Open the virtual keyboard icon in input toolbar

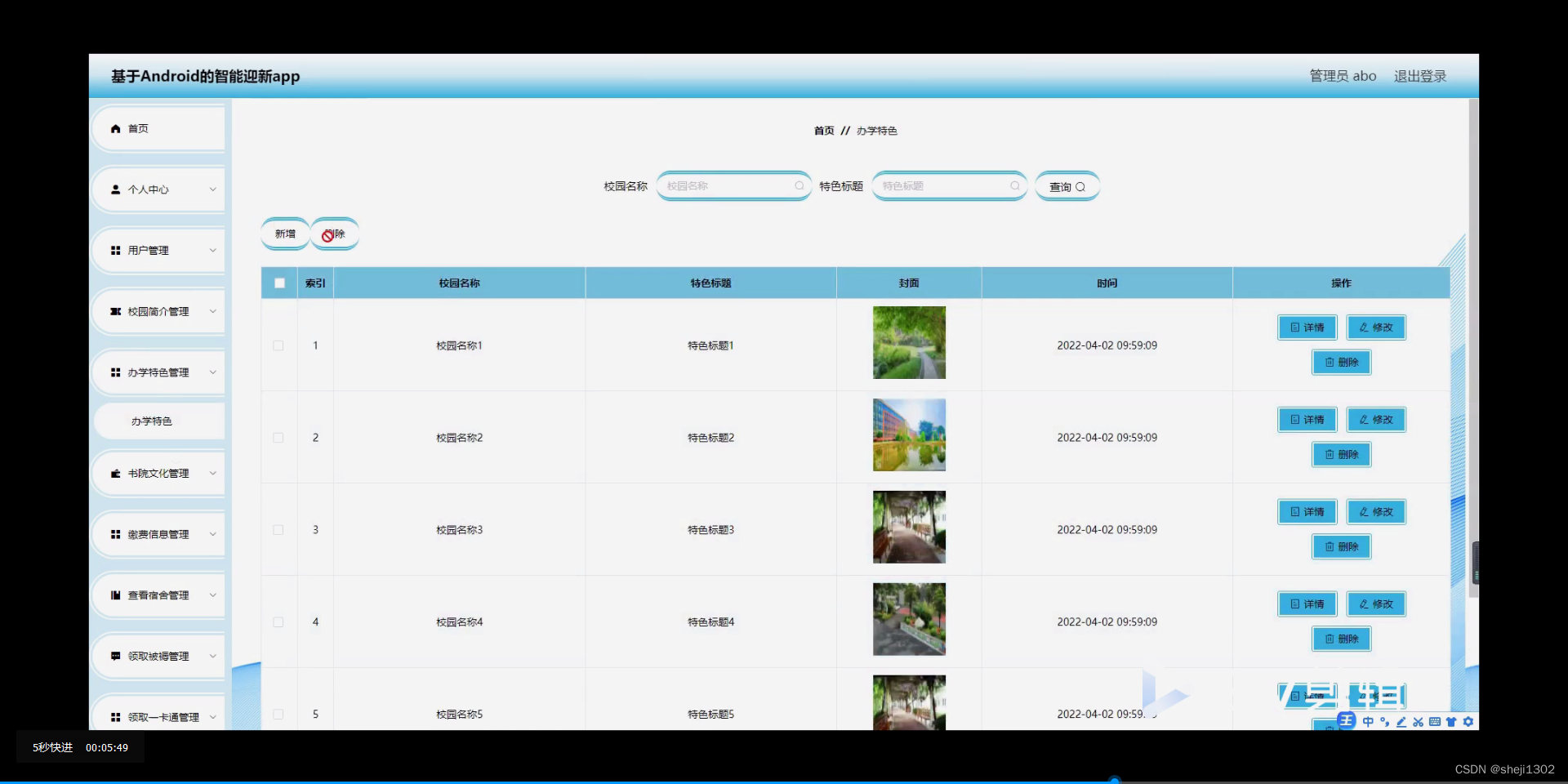point(1435,722)
